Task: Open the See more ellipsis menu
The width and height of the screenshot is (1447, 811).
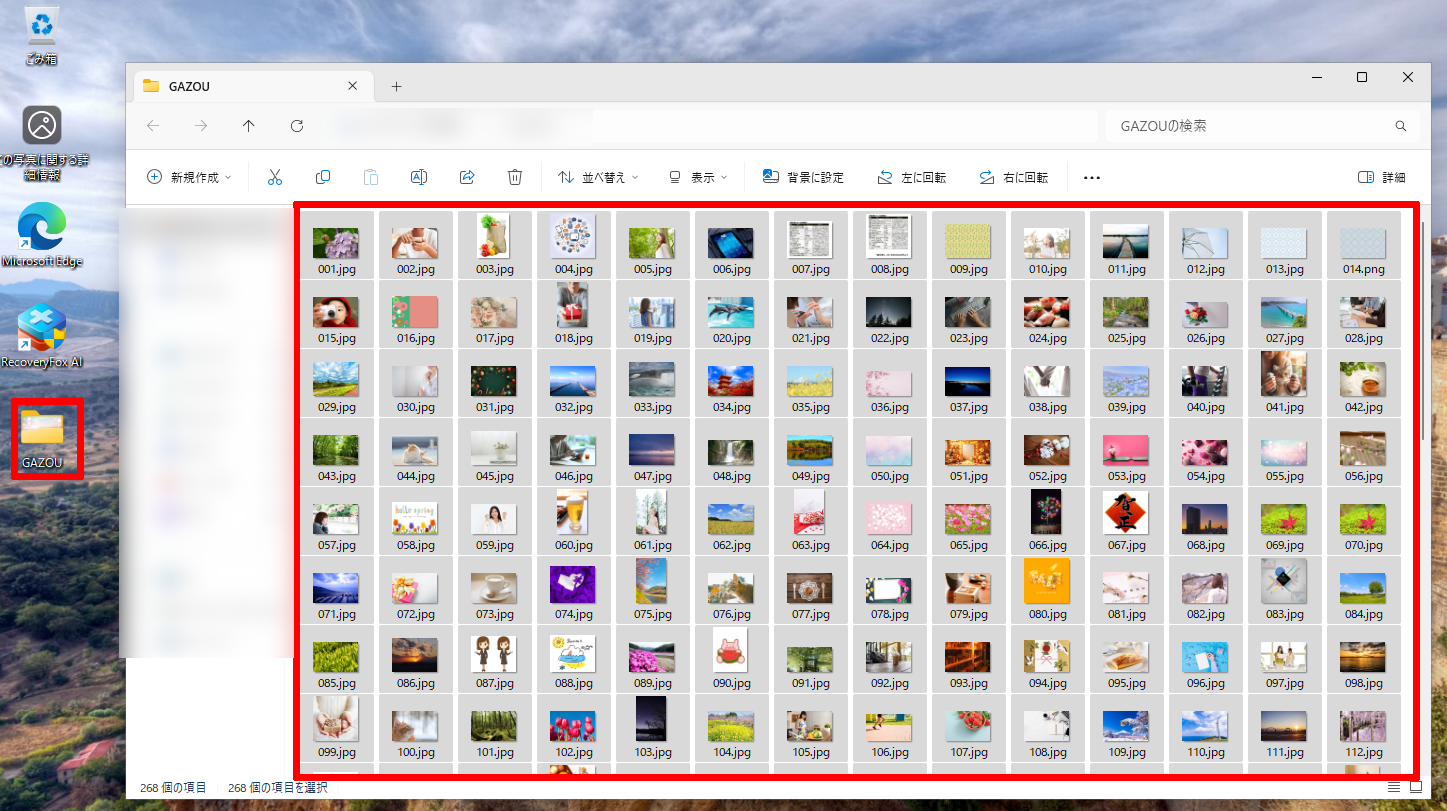Action: click(x=1092, y=178)
